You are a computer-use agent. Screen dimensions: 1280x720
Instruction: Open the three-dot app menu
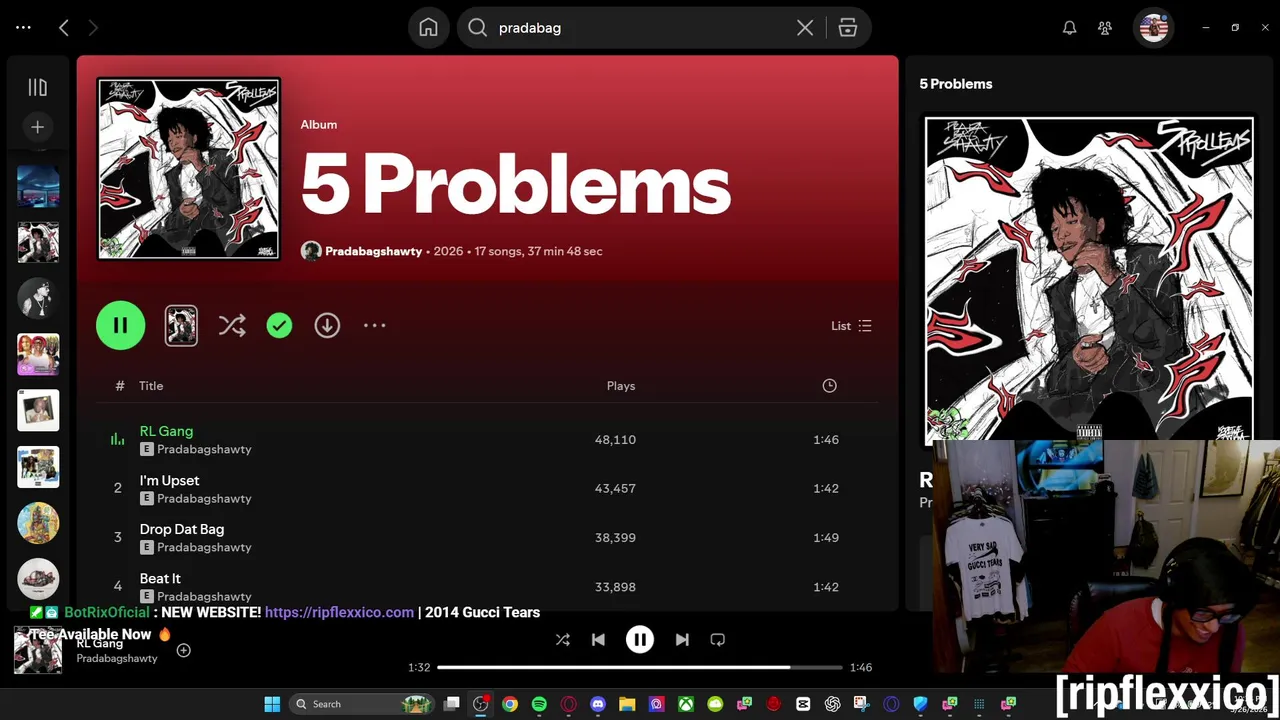(x=24, y=28)
